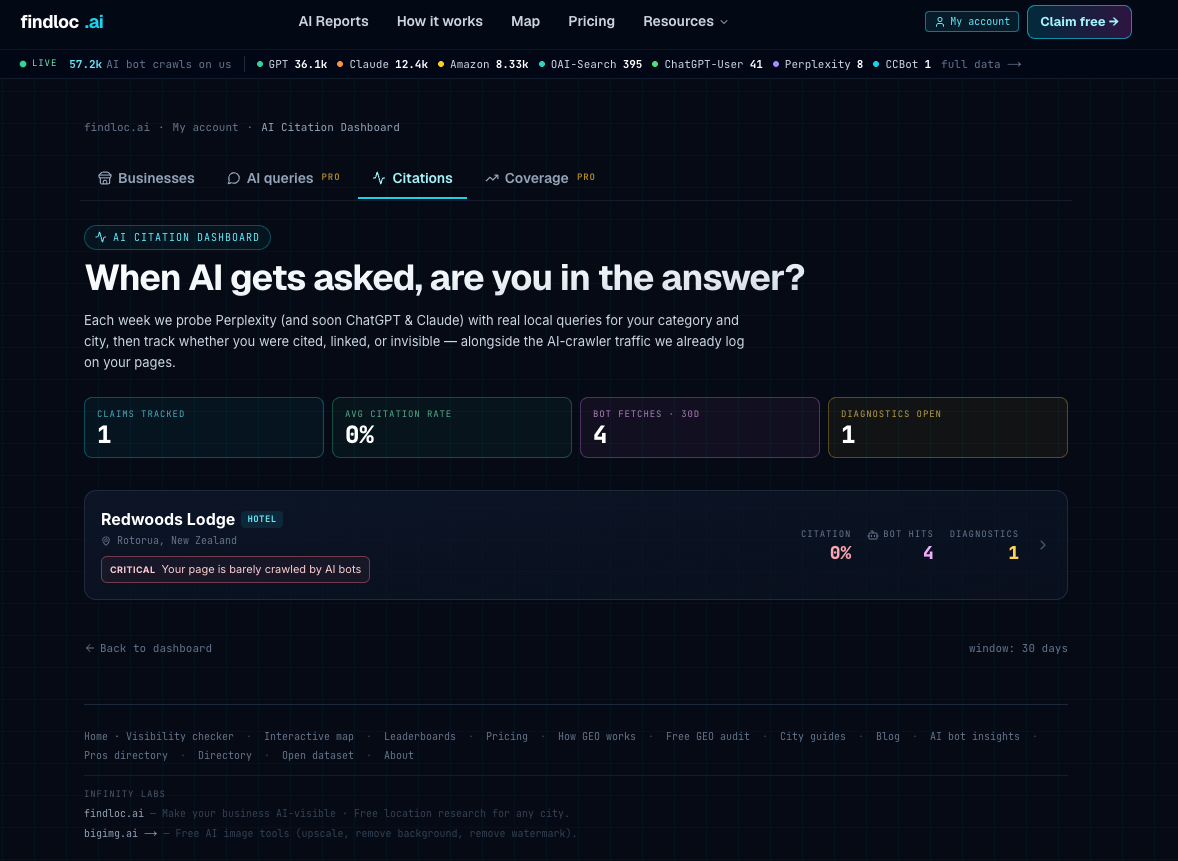The image size is (1178, 861).
Task: Click the arrow next to bigimg.ai
Action: click(150, 833)
